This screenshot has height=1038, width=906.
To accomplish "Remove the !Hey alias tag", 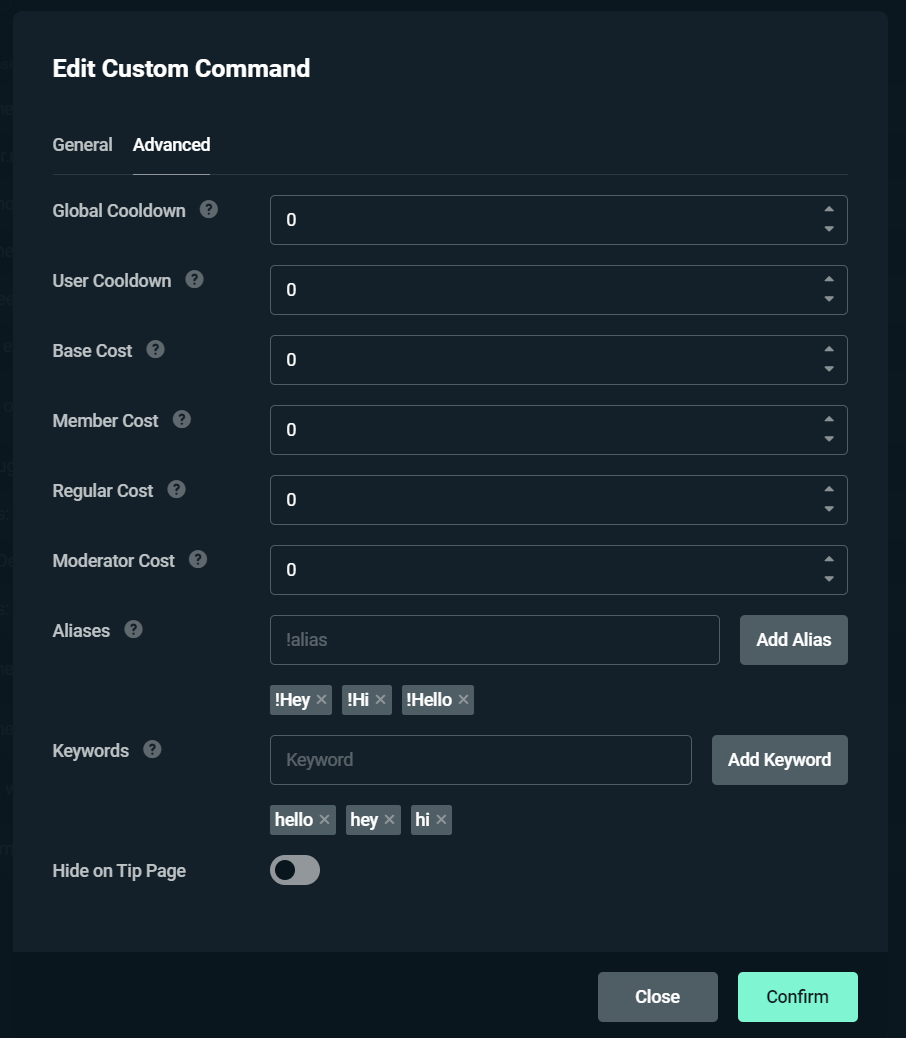I will point(321,700).
